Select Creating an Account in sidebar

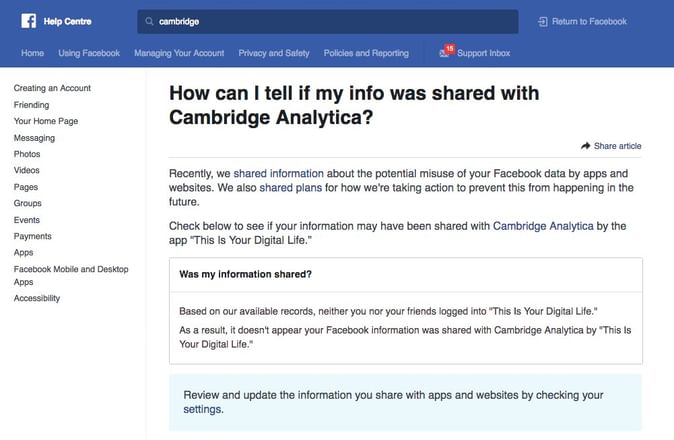pyautogui.click(x=52, y=88)
